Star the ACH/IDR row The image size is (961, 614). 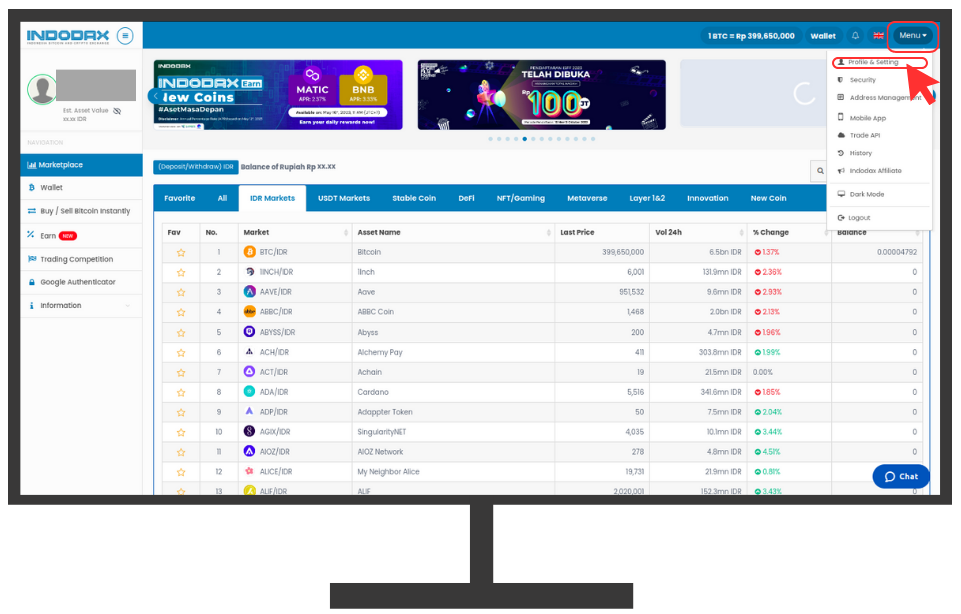click(181, 352)
